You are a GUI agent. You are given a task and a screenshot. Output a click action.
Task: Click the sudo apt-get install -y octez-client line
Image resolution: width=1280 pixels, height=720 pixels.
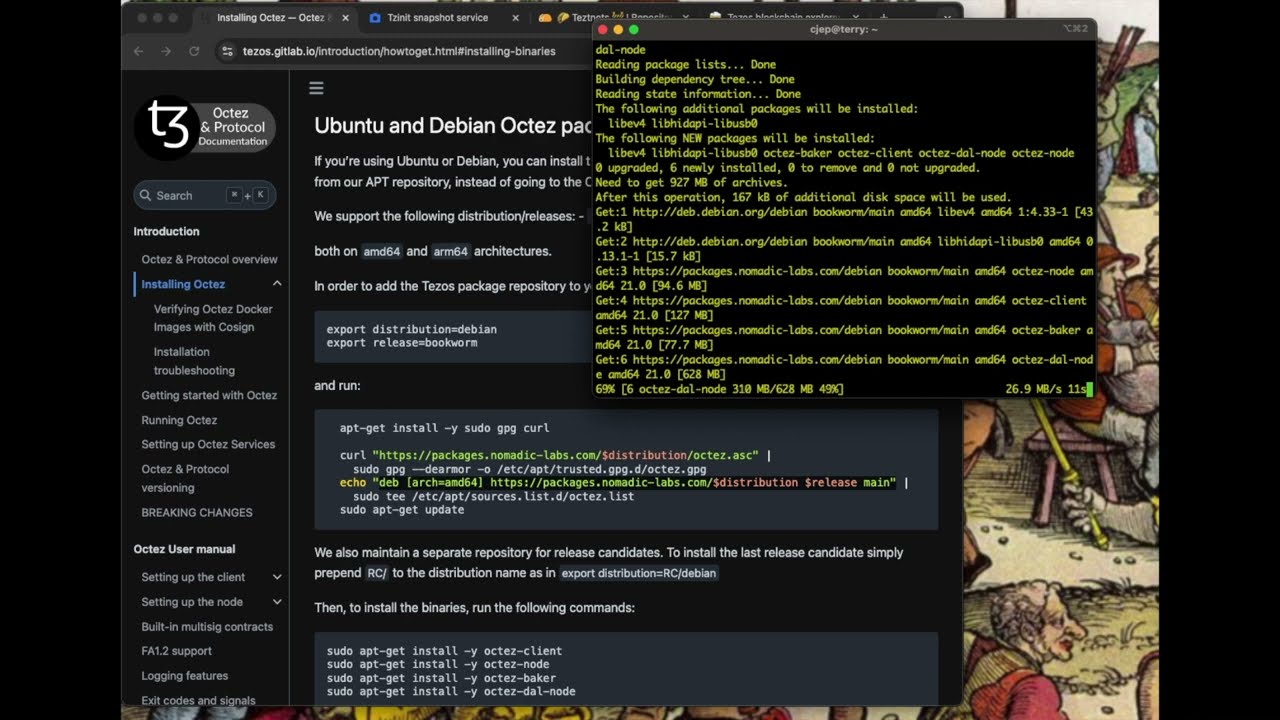(444, 651)
